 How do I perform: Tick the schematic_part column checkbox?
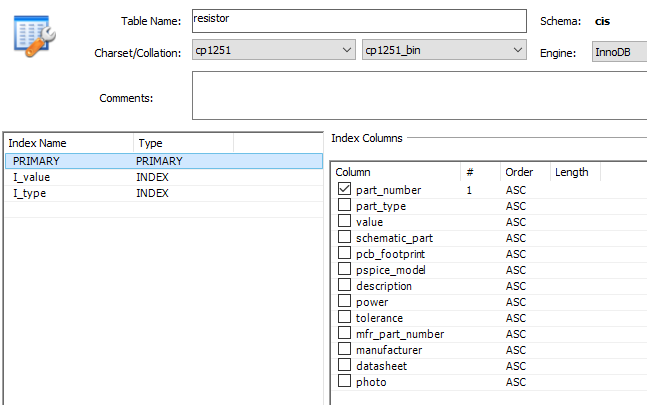[345, 238]
